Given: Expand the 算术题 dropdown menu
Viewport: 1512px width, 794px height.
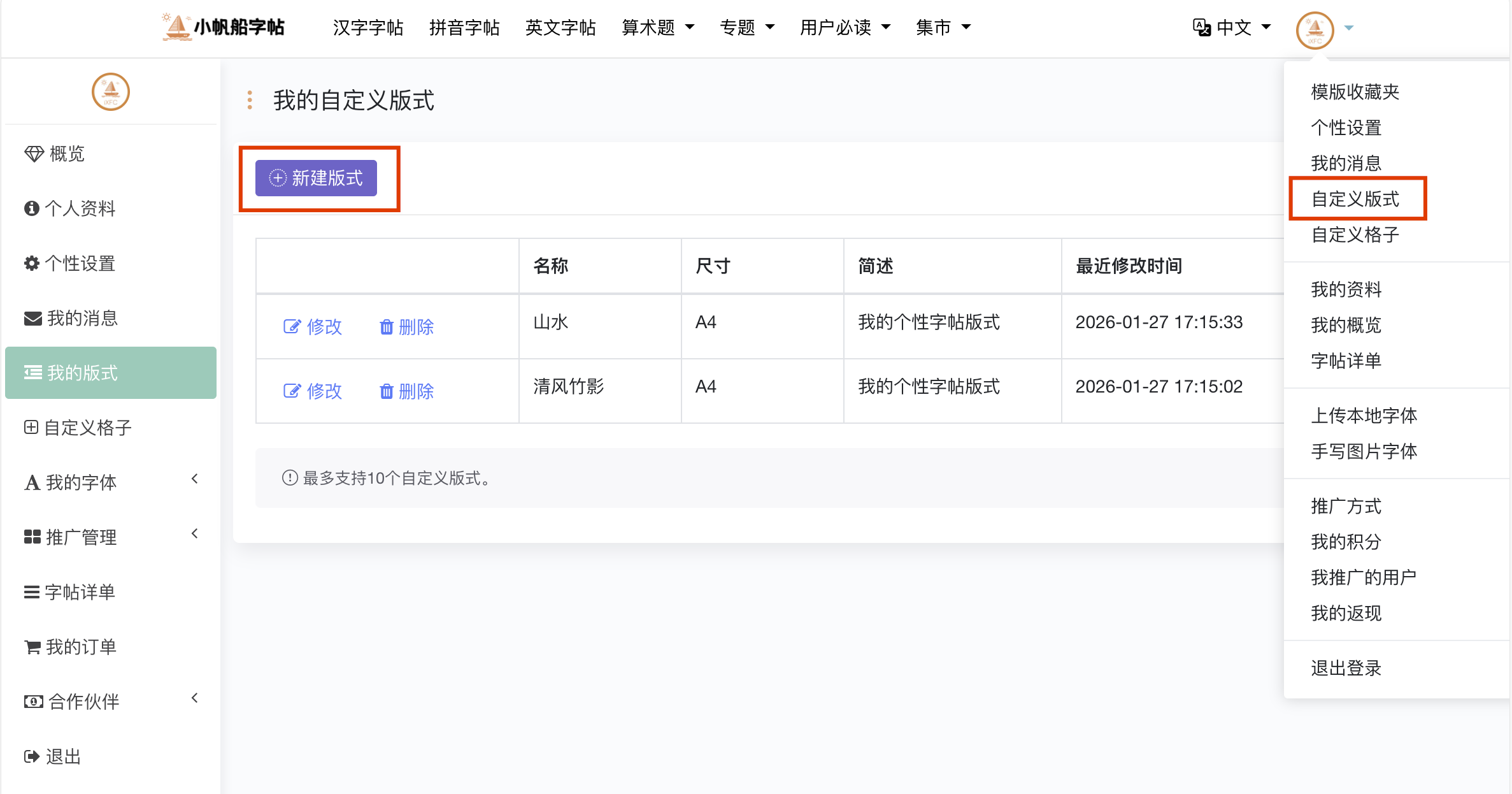Looking at the screenshot, I should tap(658, 27).
